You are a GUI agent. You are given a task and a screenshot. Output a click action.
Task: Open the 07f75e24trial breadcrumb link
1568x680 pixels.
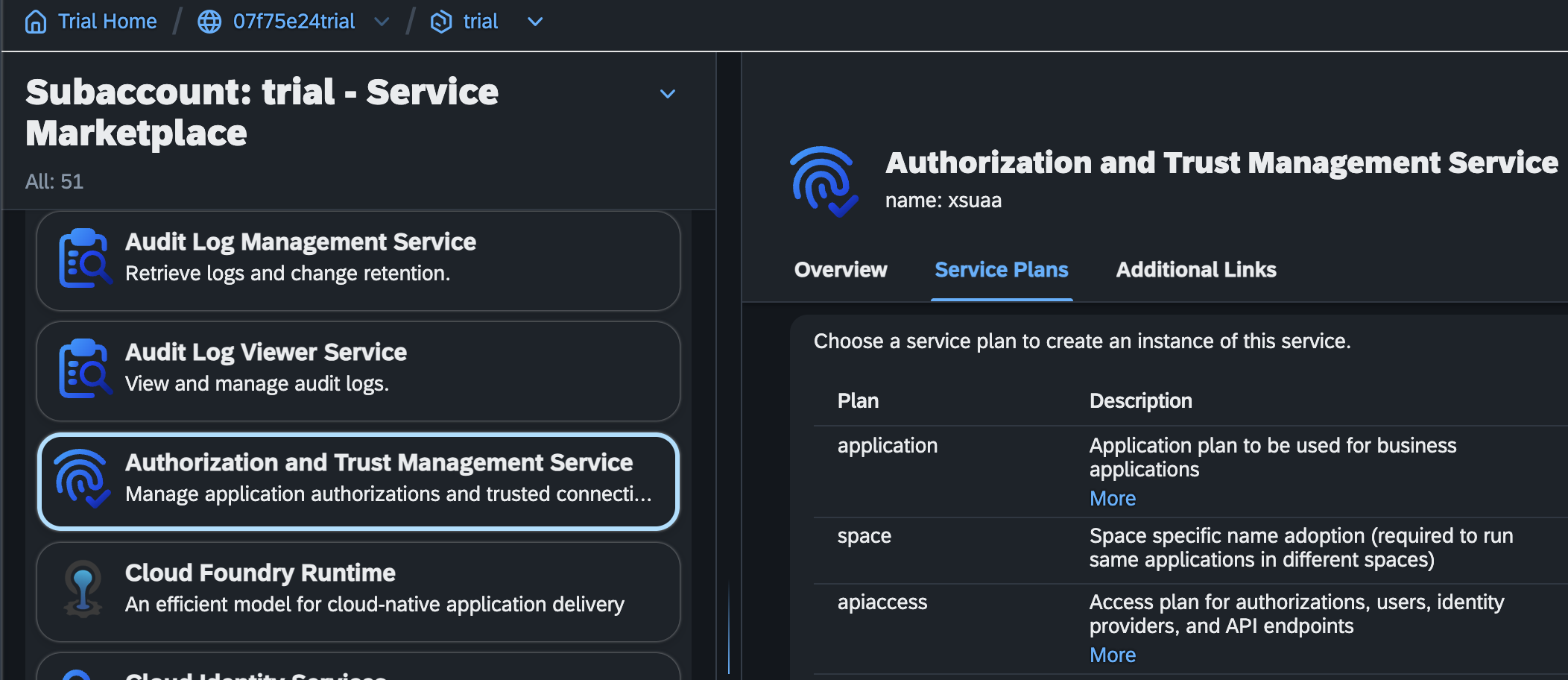click(x=294, y=22)
